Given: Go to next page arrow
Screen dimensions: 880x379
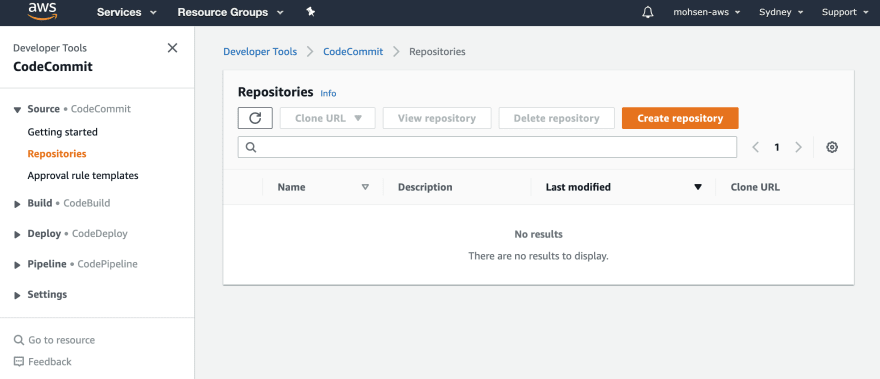Looking at the screenshot, I should coord(798,147).
